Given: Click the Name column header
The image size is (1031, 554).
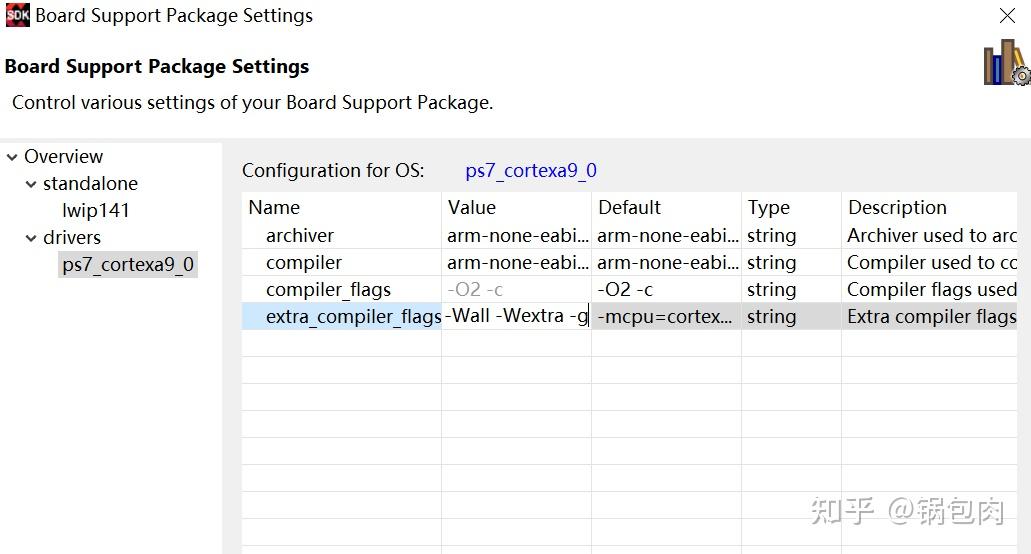Looking at the screenshot, I should point(274,208).
